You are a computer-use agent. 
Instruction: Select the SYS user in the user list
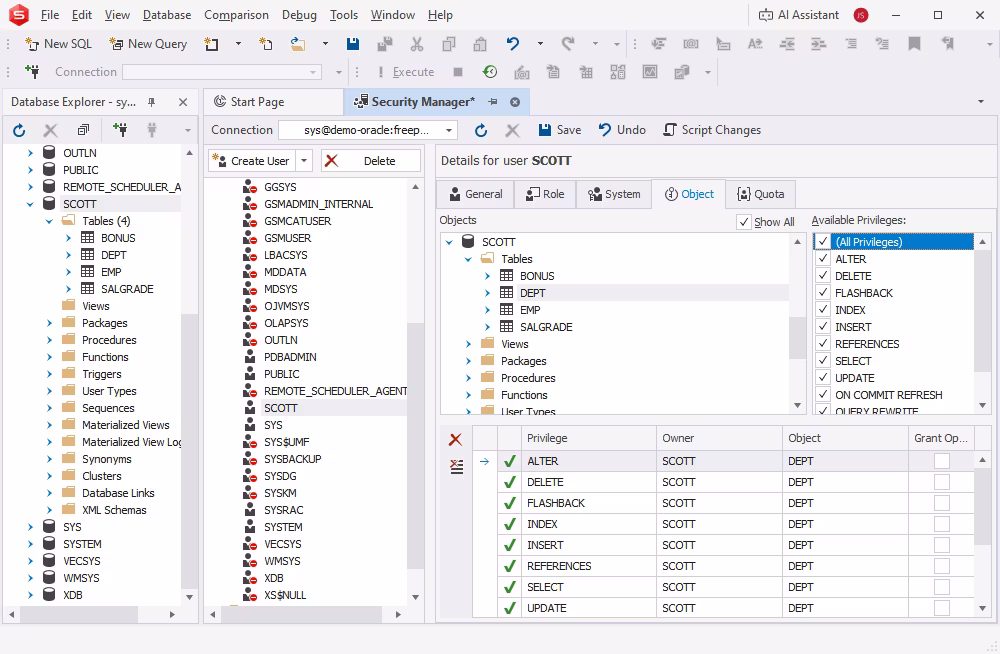pyautogui.click(x=273, y=425)
